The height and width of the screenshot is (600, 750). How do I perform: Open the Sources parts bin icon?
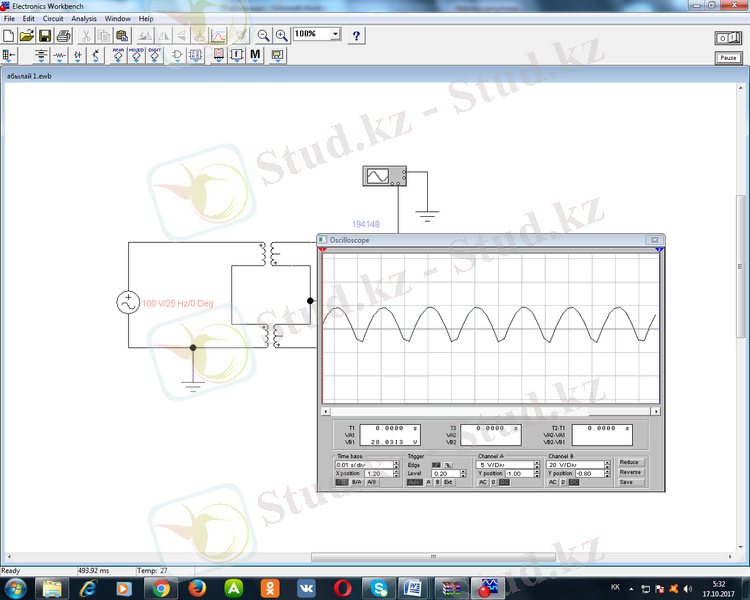pos(41,56)
